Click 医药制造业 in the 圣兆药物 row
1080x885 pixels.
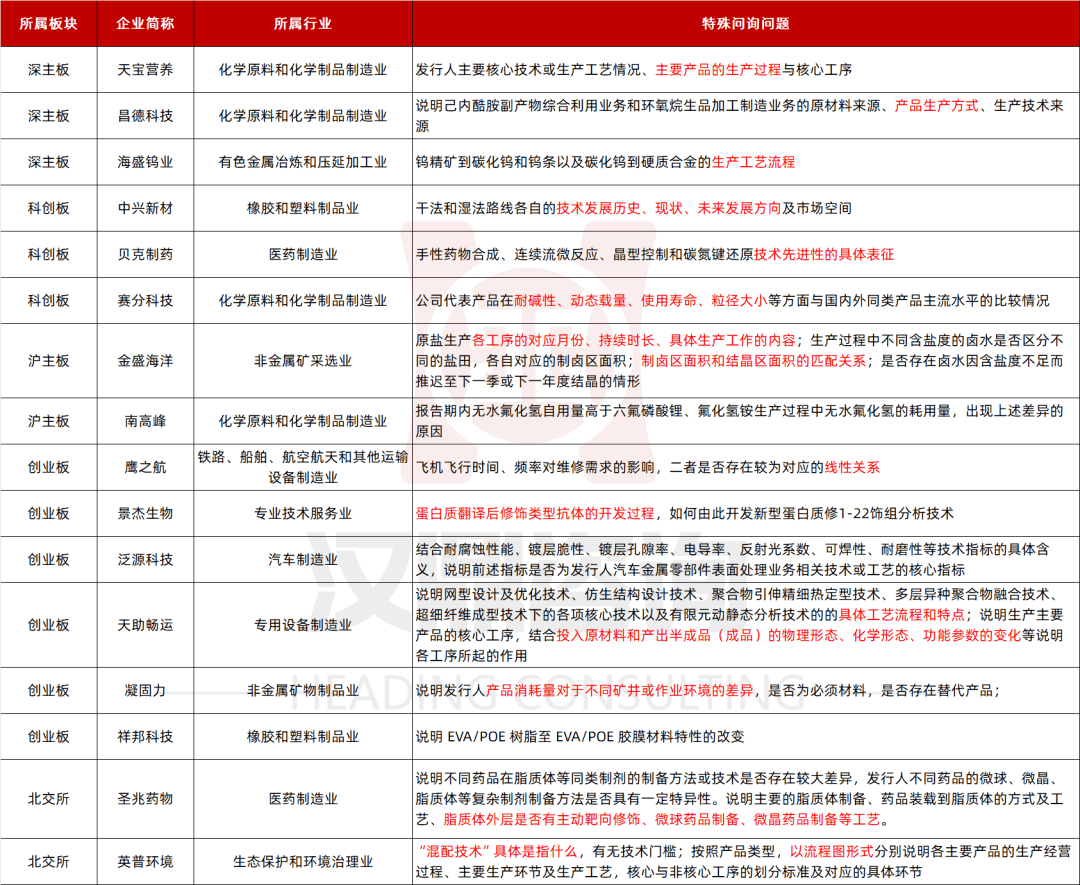(303, 799)
